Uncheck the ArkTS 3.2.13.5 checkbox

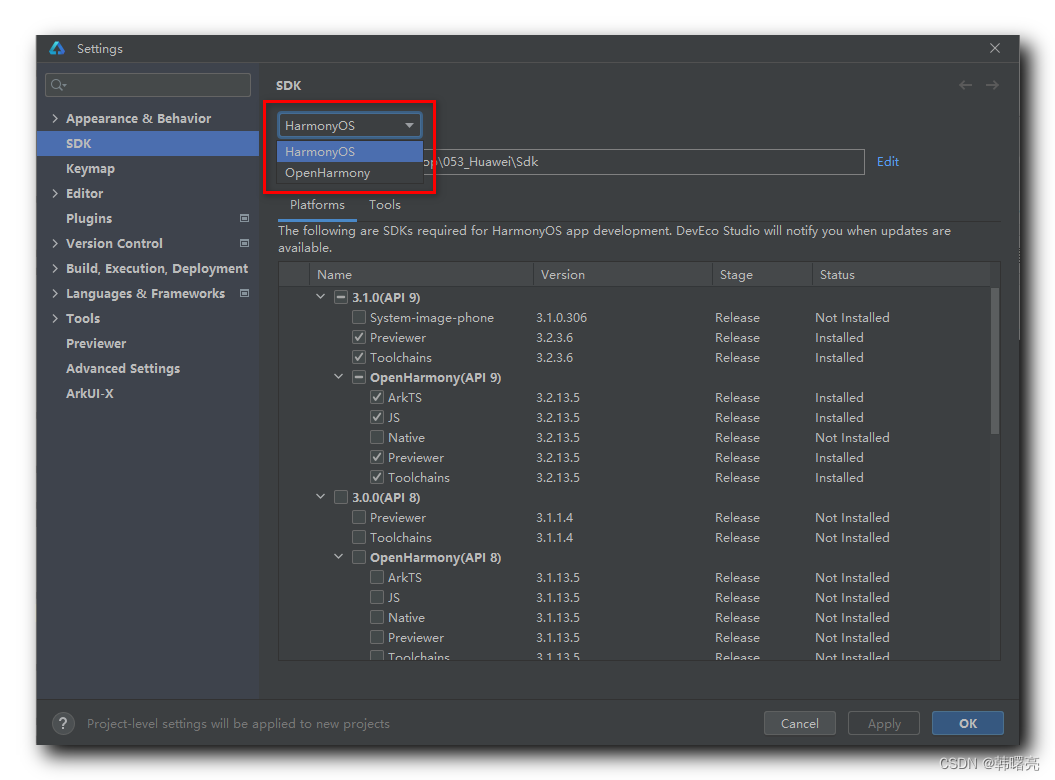(377, 397)
